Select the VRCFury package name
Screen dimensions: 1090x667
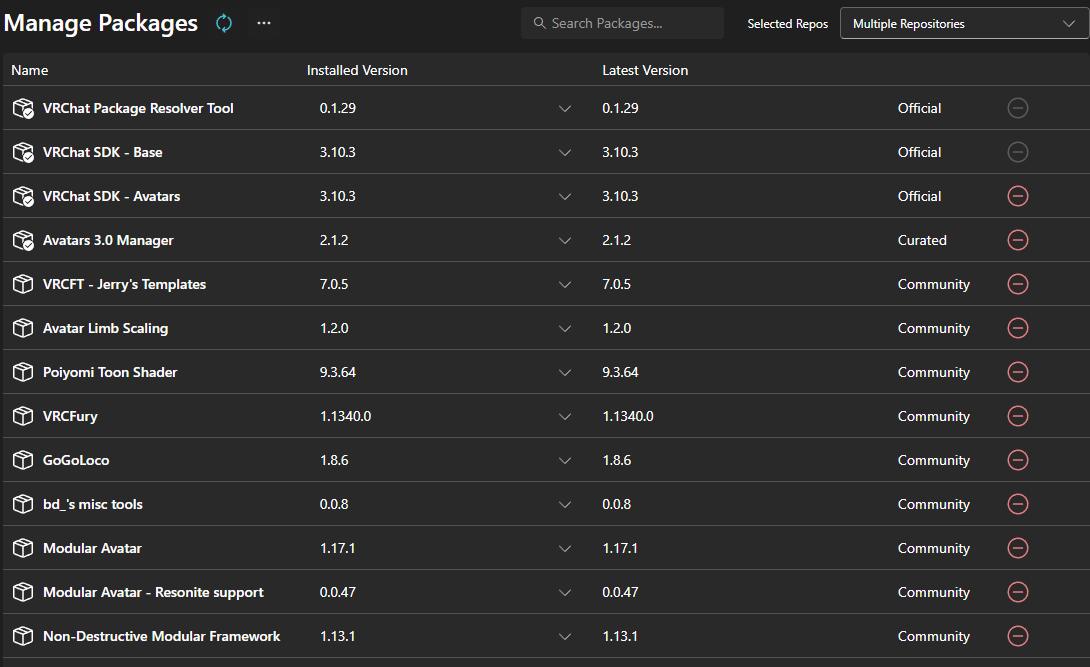70,416
